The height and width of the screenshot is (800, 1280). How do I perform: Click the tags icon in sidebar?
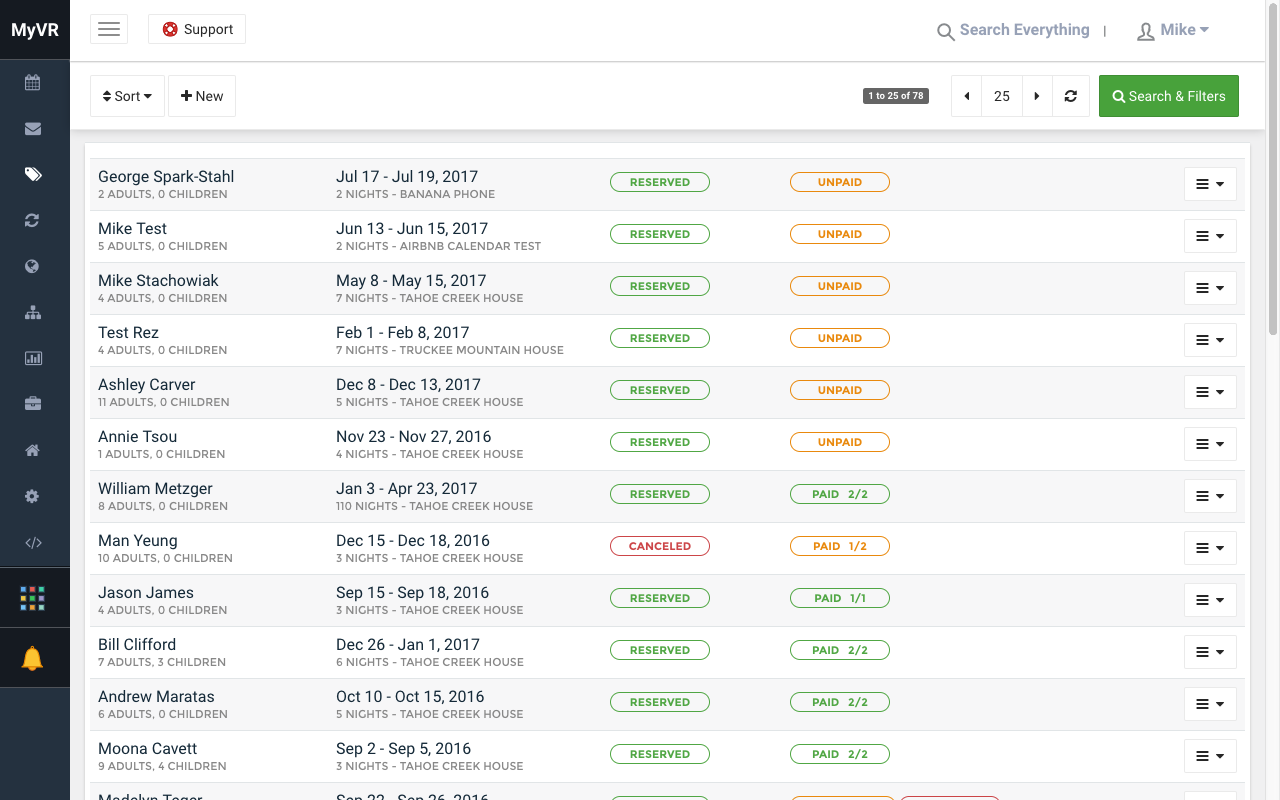(33, 175)
